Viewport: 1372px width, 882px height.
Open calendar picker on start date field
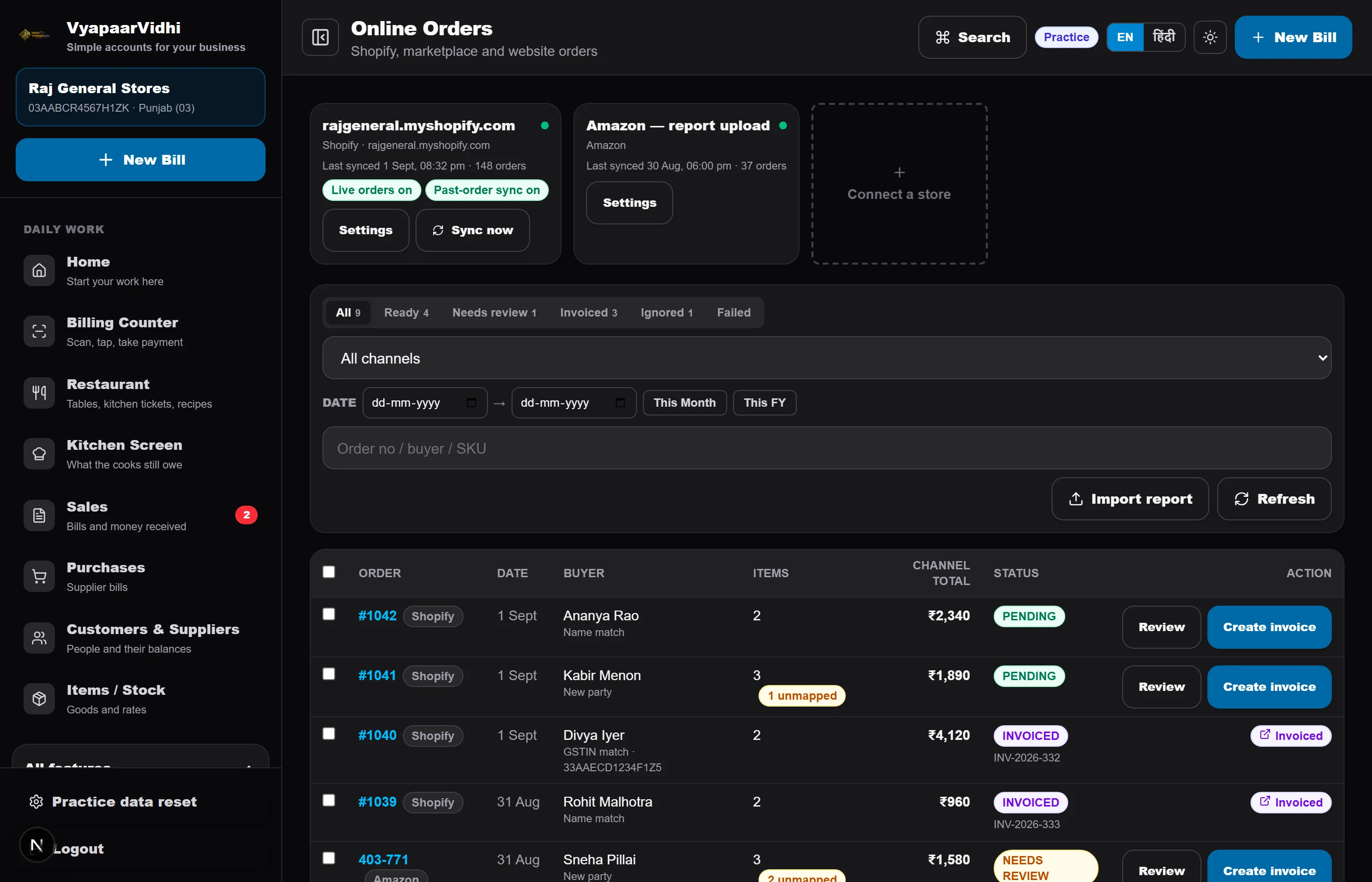click(471, 403)
